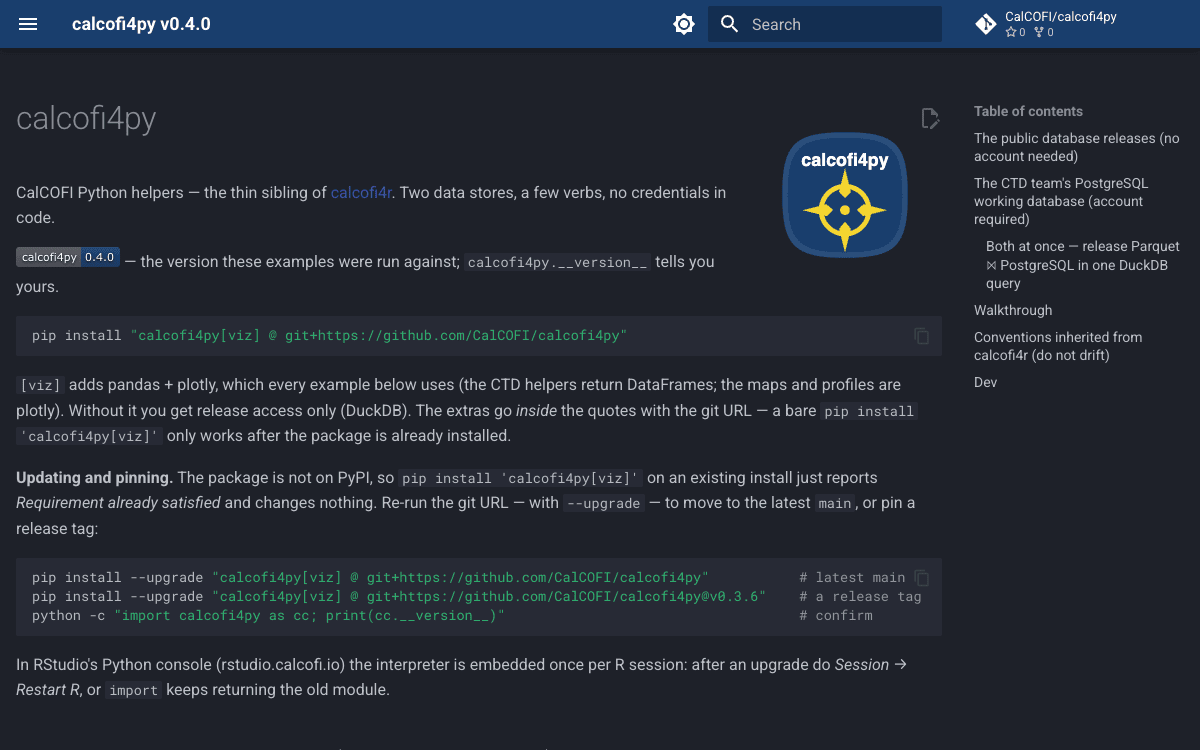Click the 'calcofi4py.__version__' inline code

[x=558, y=262]
